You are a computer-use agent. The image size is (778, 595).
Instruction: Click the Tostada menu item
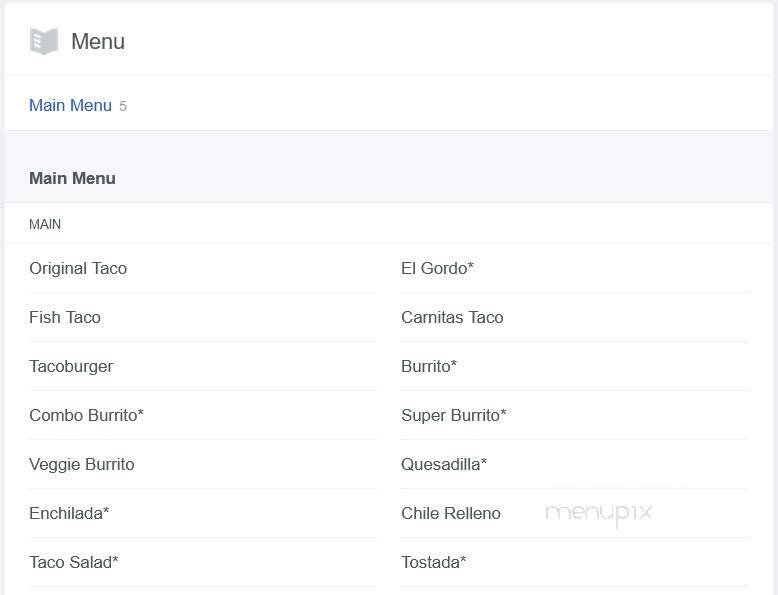click(x=433, y=562)
